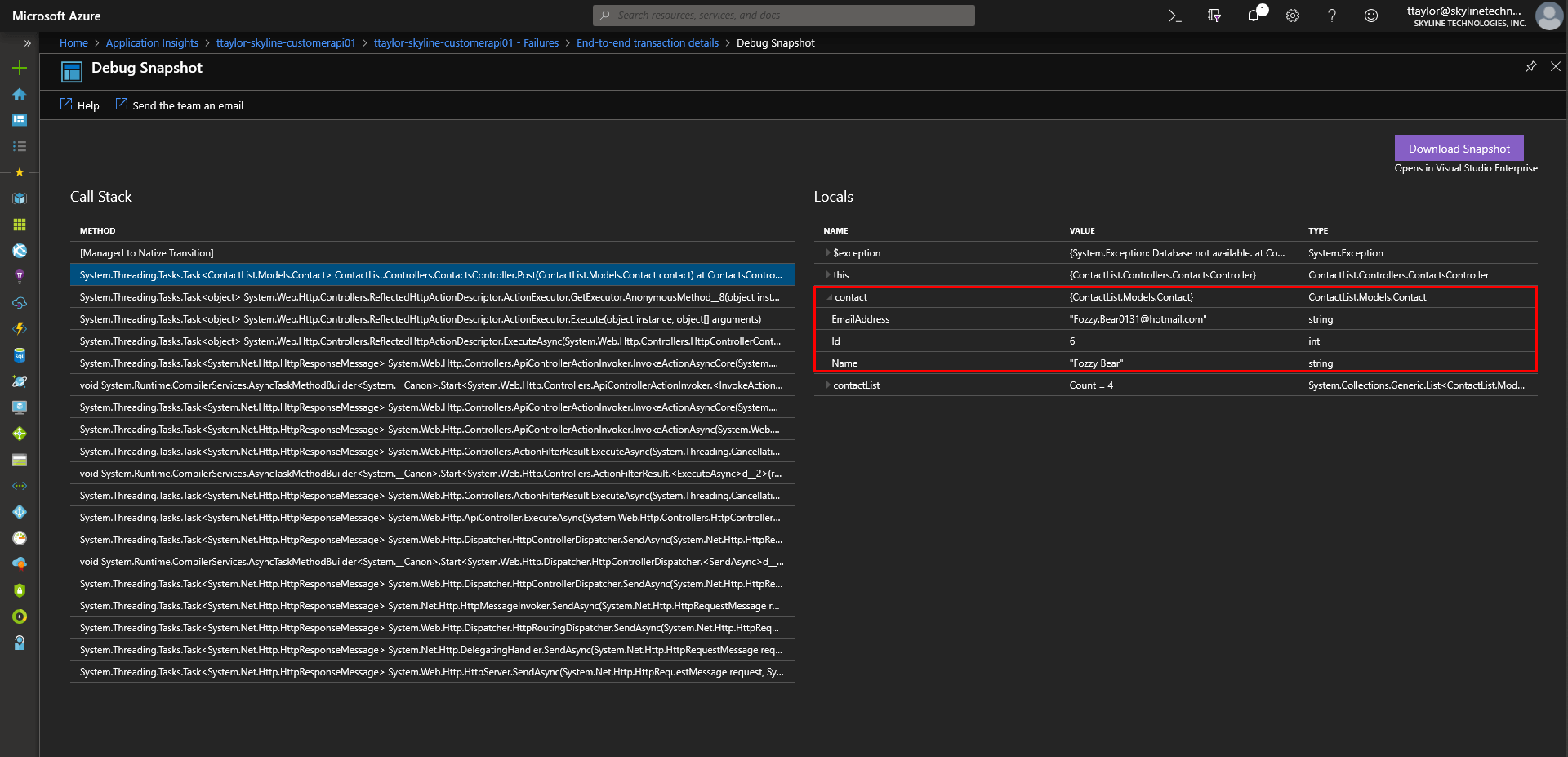This screenshot has width=1568, height=757.
Task: Open Notifications bell icon
Action: click(1254, 16)
